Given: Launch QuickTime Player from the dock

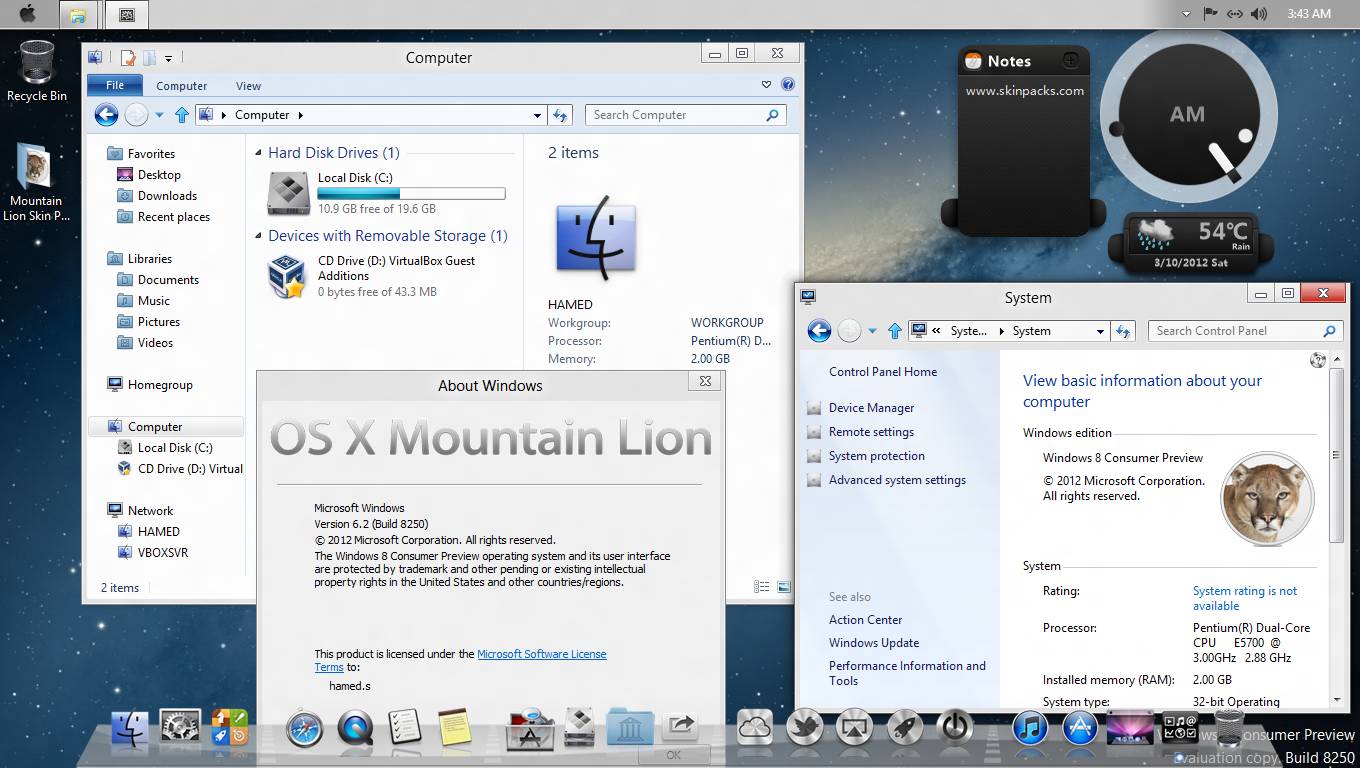Looking at the screenshot, I should tap(355, 729).
